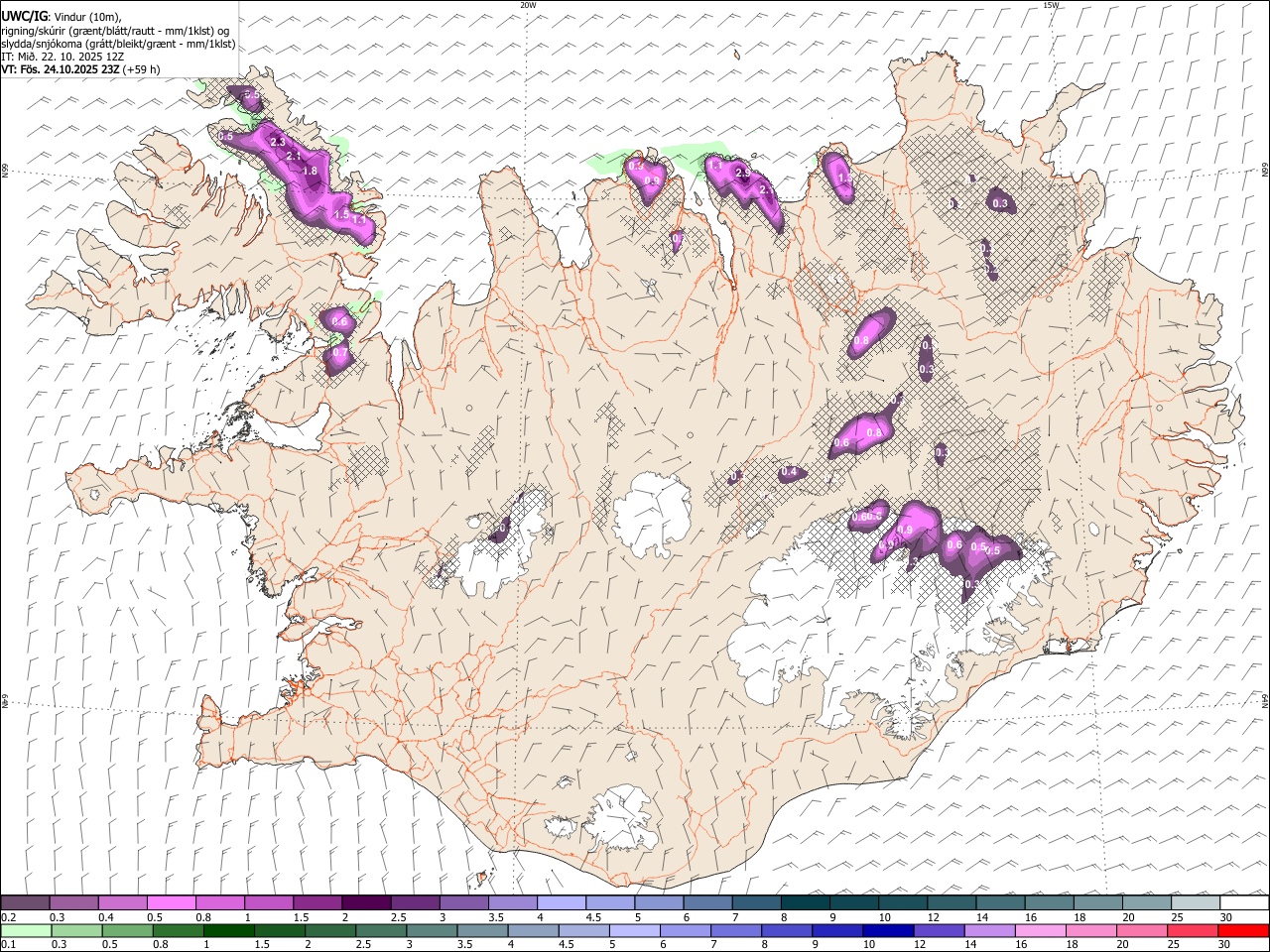Select the lower-scale light pink swatch at 16
Screen dimensions: 1270x952
click(x=1040, y=931)
